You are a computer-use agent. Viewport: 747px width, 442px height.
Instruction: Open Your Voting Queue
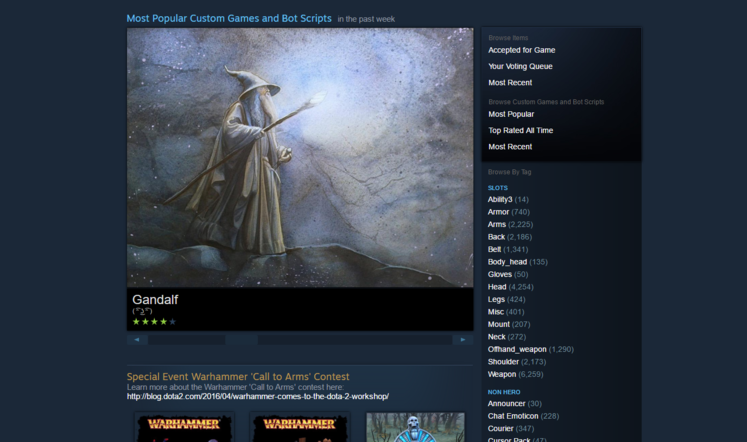pyautogui.click(x=520, y=66)
